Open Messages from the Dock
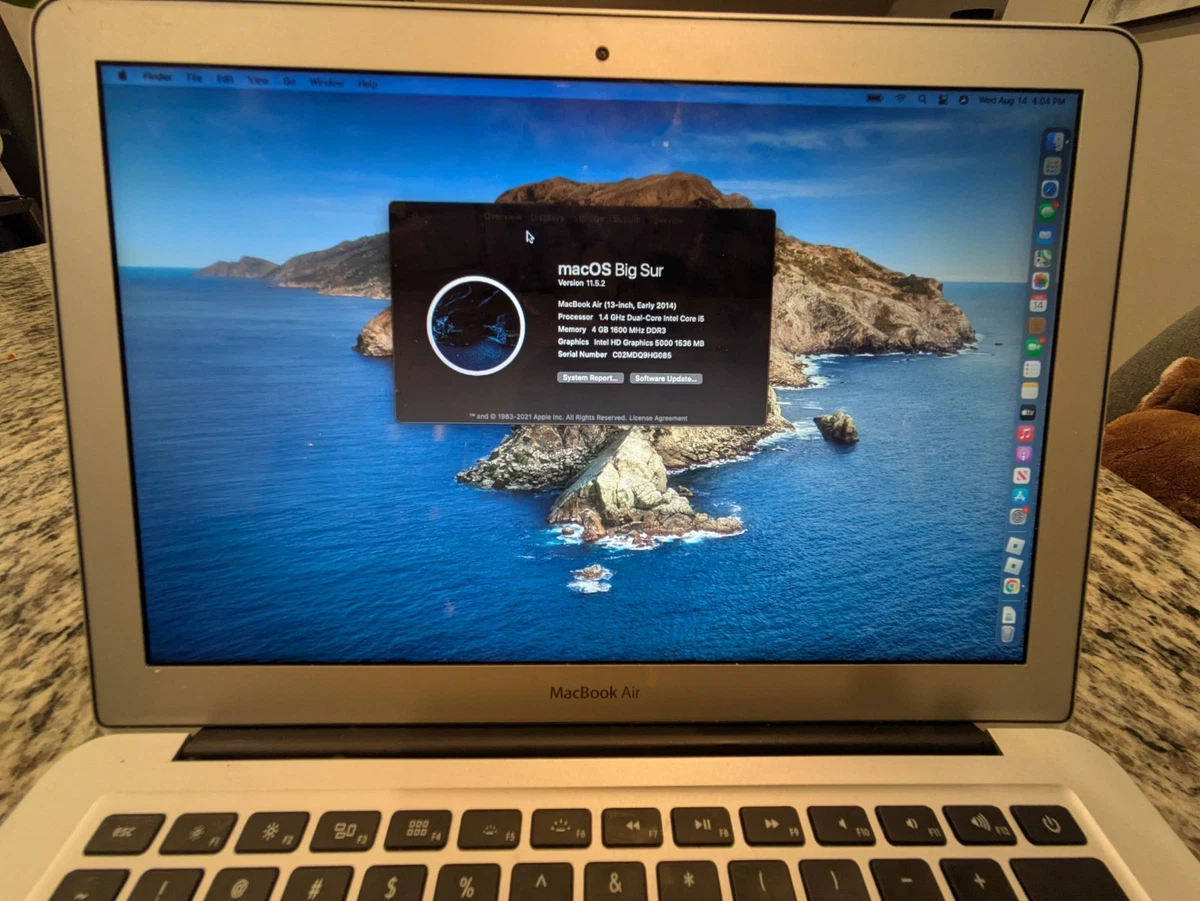The image size is (1200, 901). click(x=1047, y=209)
